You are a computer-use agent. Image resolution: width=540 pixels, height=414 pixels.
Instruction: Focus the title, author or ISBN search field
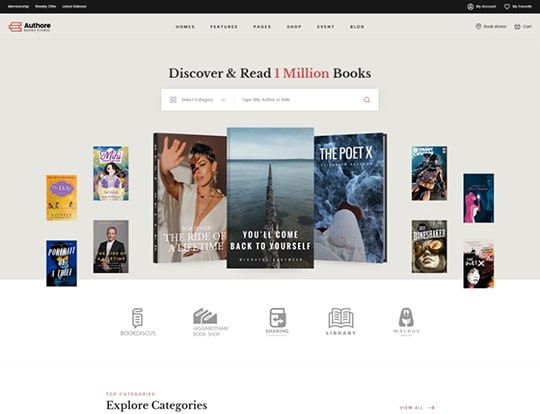click(x=300, y=100)
